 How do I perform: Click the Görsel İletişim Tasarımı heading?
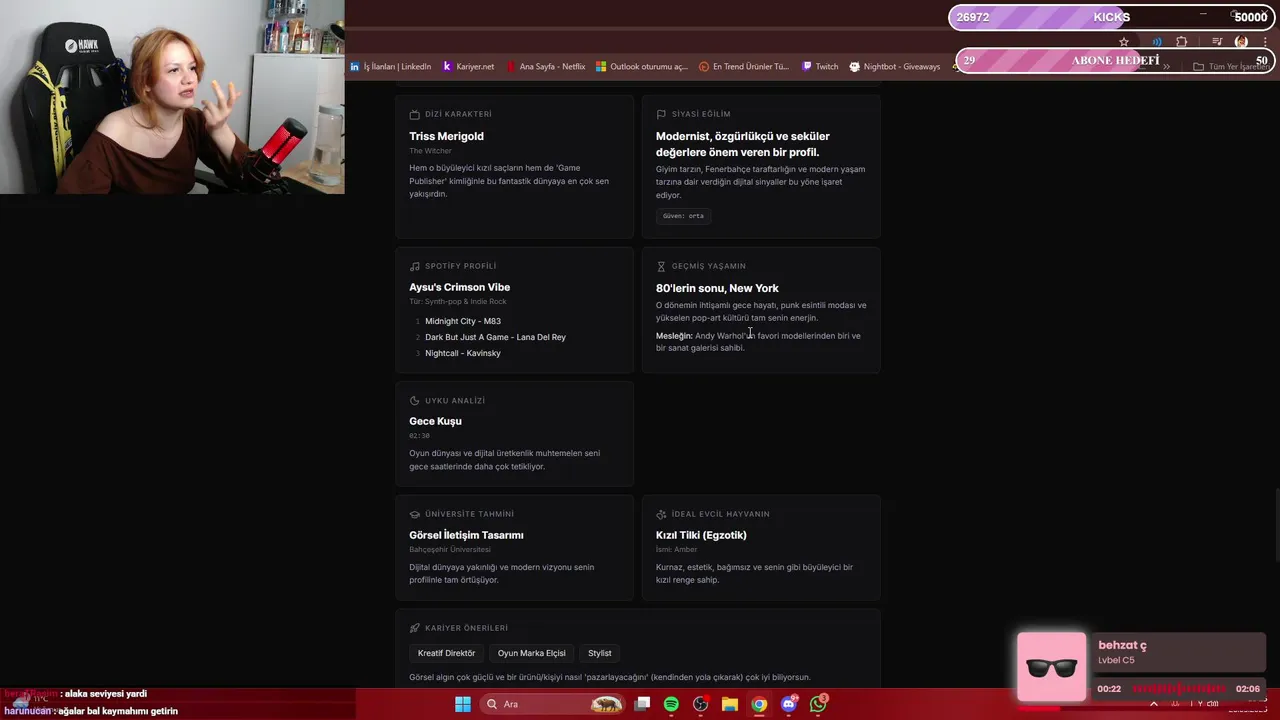click(x=466, y=535)
